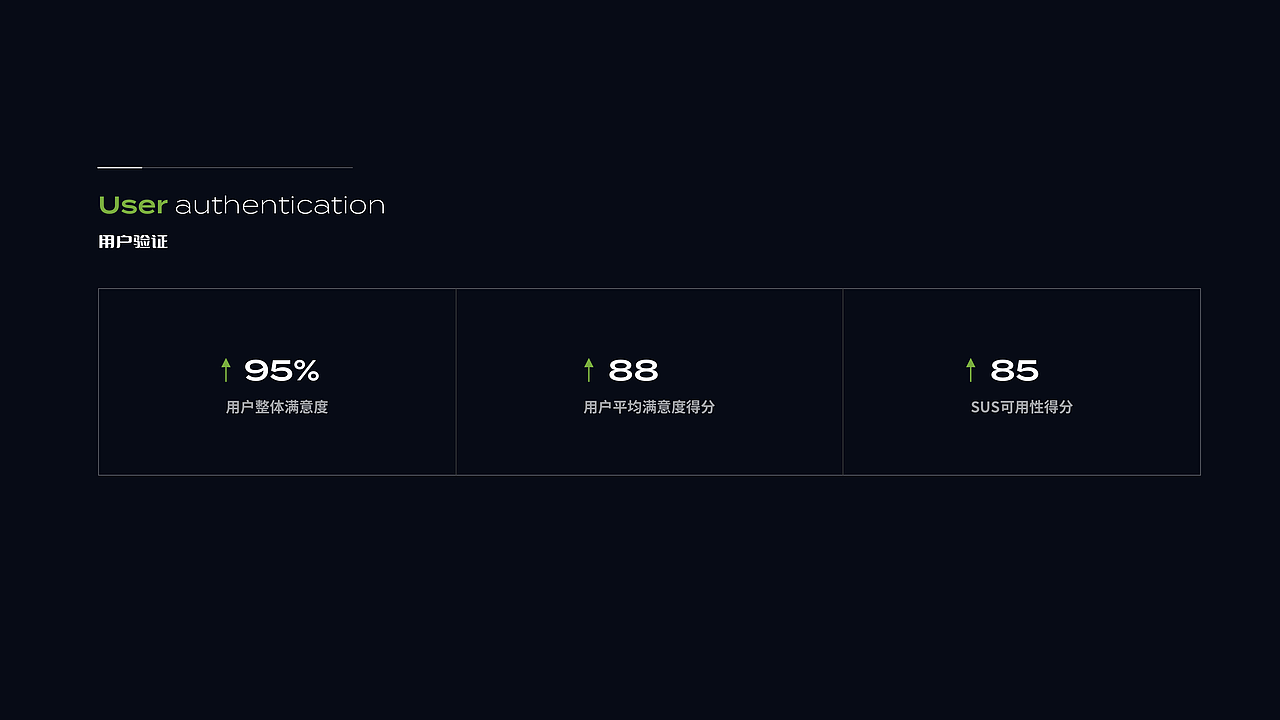Click the green arrow beside 95%
1280x720 pixels.
226,370
